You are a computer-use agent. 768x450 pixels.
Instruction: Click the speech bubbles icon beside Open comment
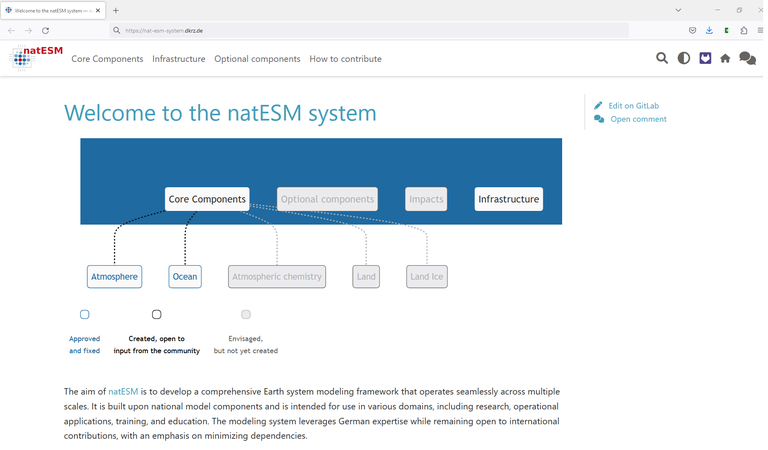[599, 119]
